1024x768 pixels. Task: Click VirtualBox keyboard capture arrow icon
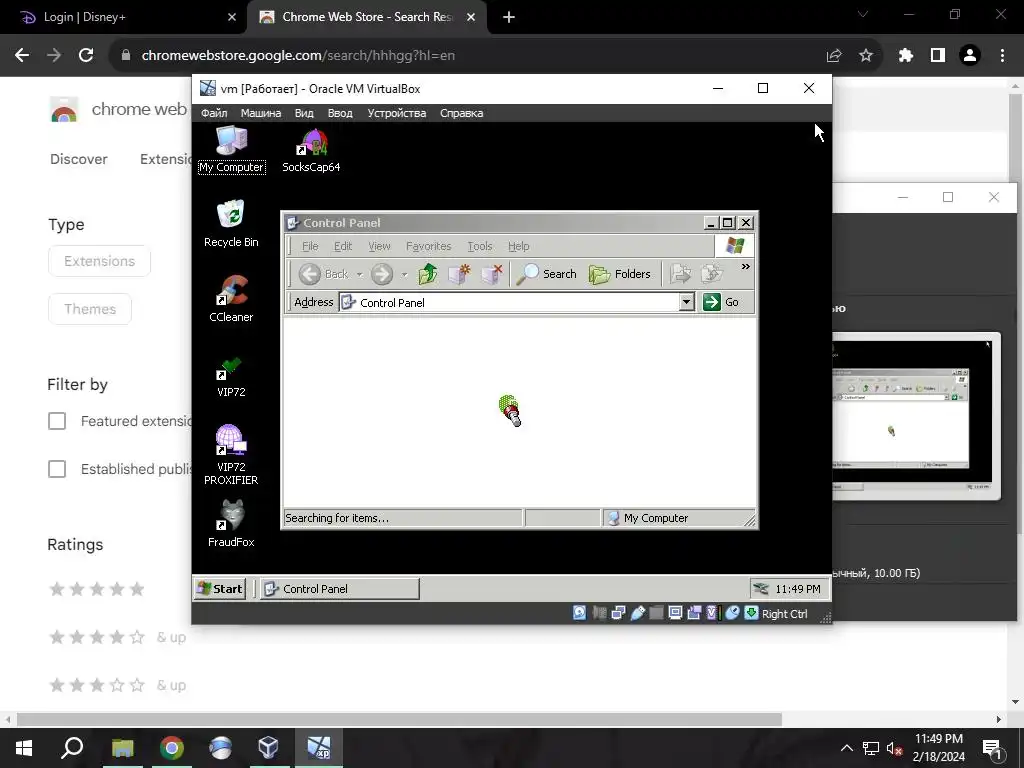751,613
